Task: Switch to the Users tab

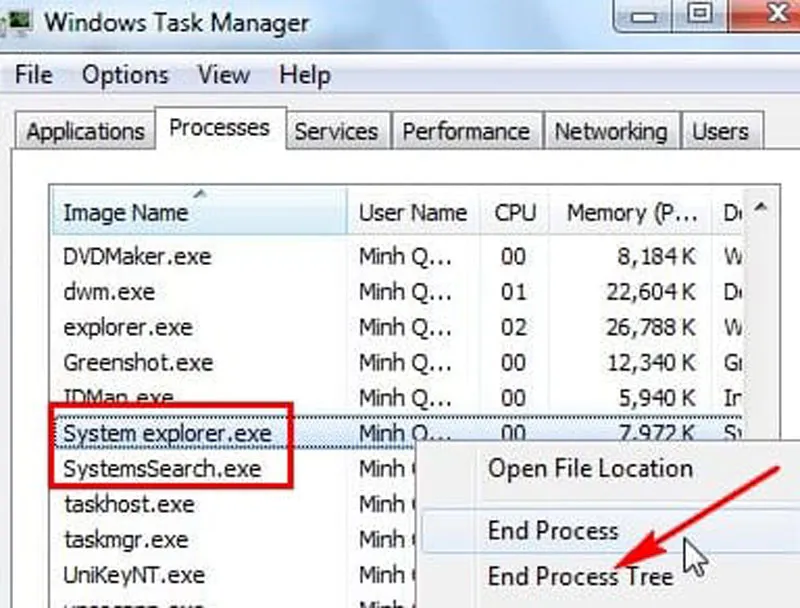Action: click(722, 131)
